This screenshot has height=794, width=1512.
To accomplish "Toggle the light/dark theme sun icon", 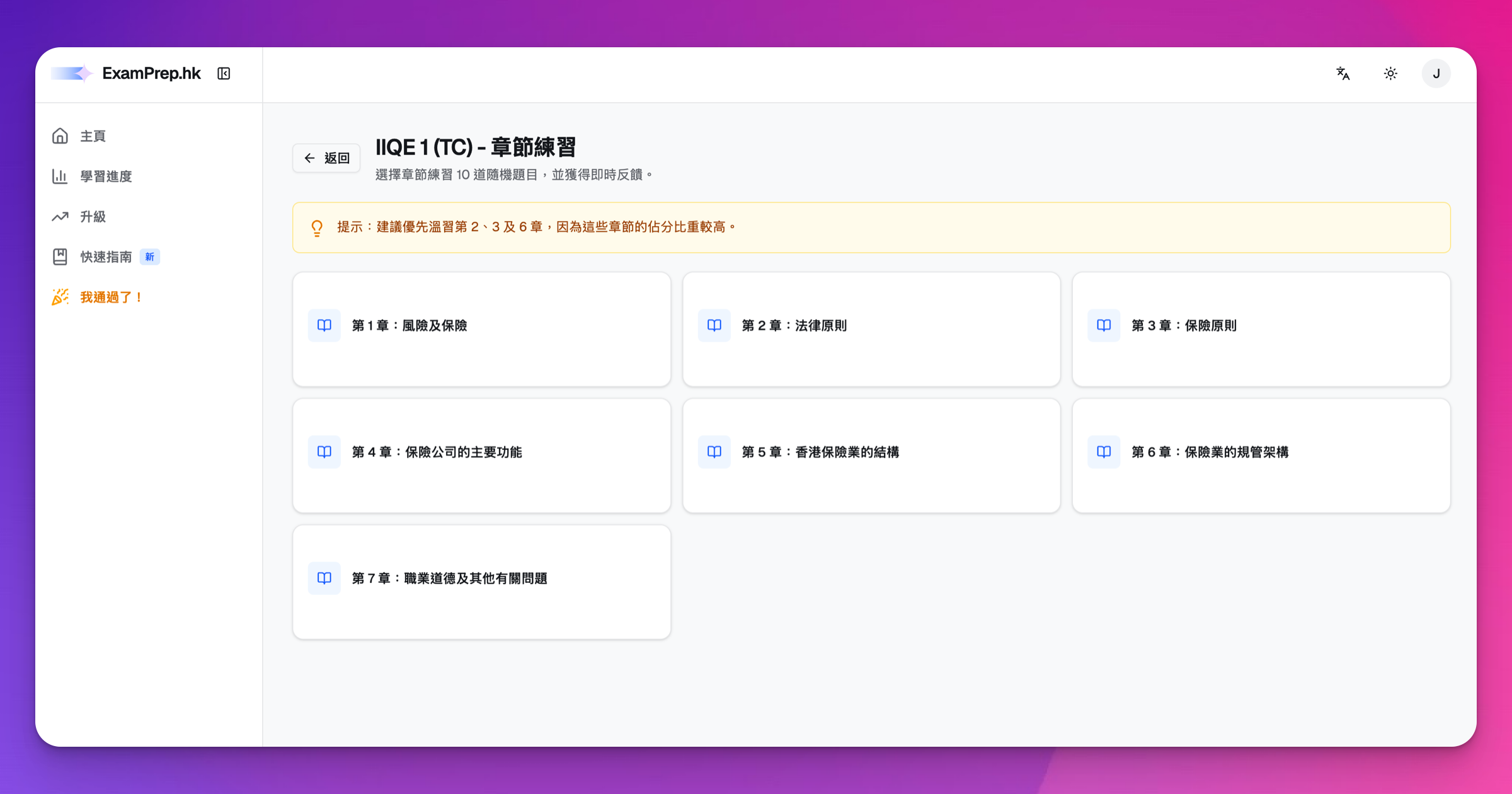I will (x=1390, y=74).
